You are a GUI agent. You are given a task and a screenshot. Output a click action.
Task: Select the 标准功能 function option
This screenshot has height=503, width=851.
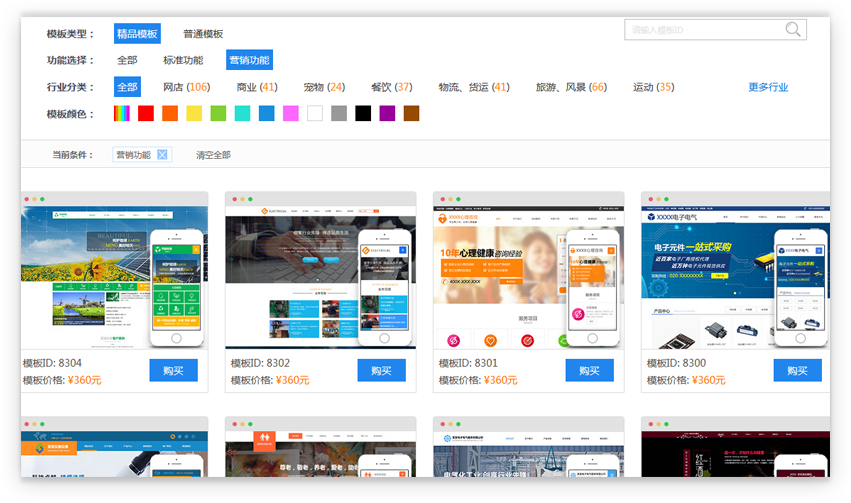[x=183, y=60]
